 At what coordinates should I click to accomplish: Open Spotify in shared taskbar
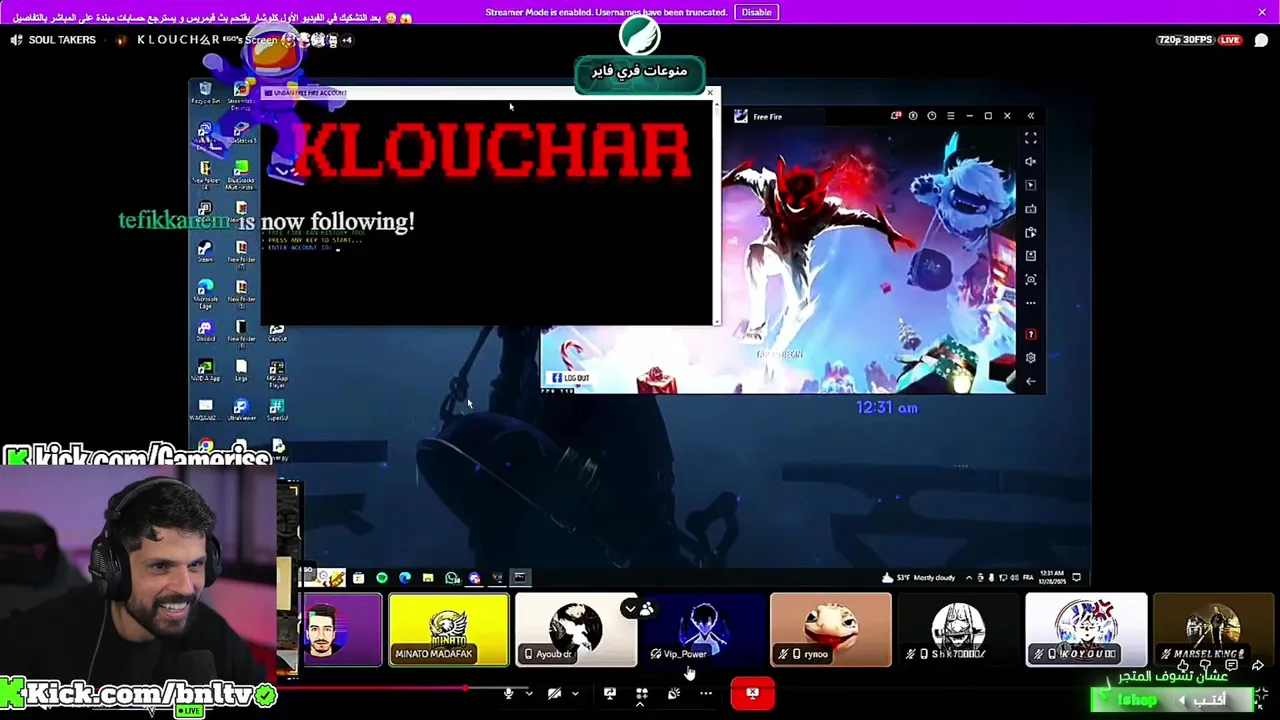[381, 578]
